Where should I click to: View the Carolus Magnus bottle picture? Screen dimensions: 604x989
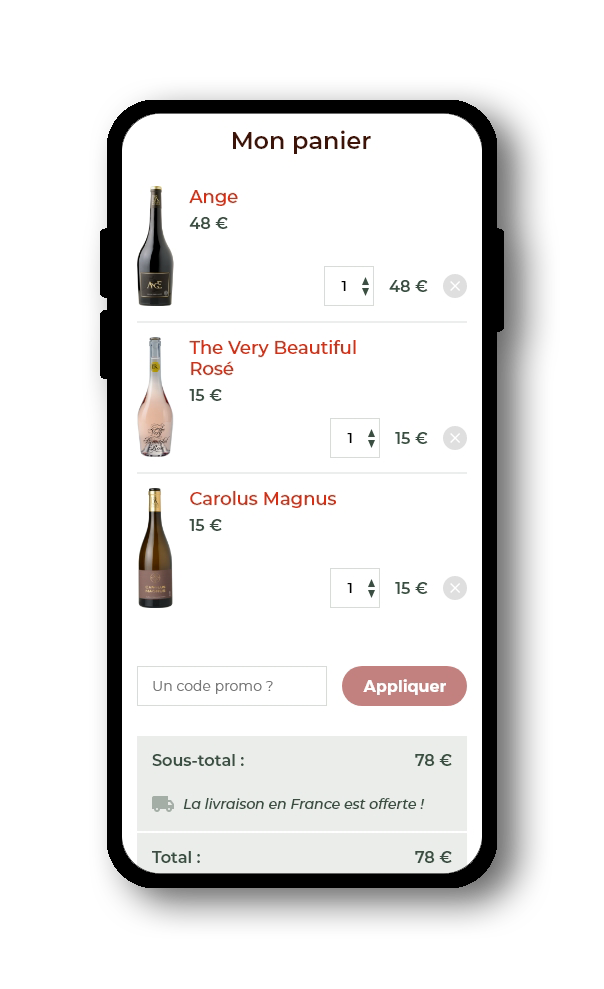coord(155,548)
